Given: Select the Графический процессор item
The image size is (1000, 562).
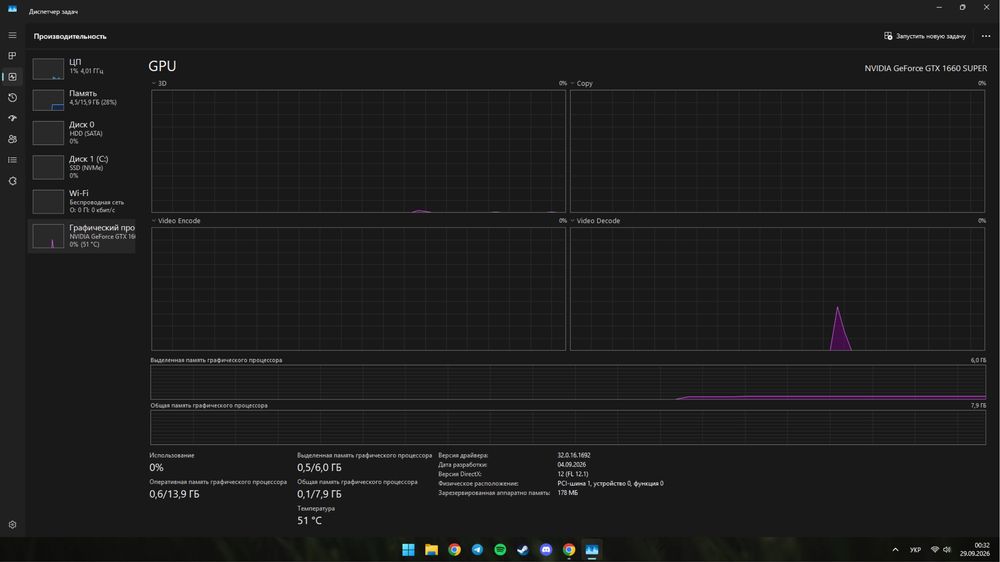Looking at the screenshot, I should coord(82,236).
